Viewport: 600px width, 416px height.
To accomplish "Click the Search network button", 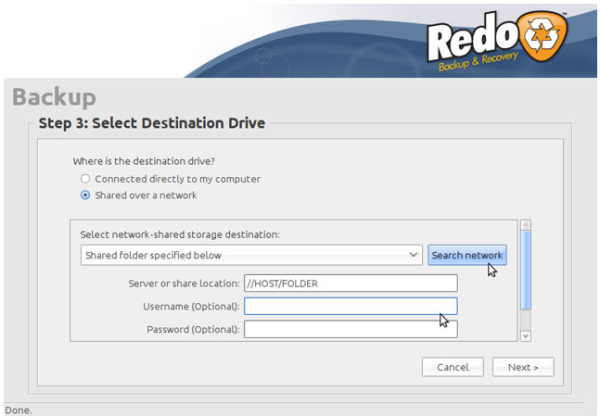I will (467, 255).
